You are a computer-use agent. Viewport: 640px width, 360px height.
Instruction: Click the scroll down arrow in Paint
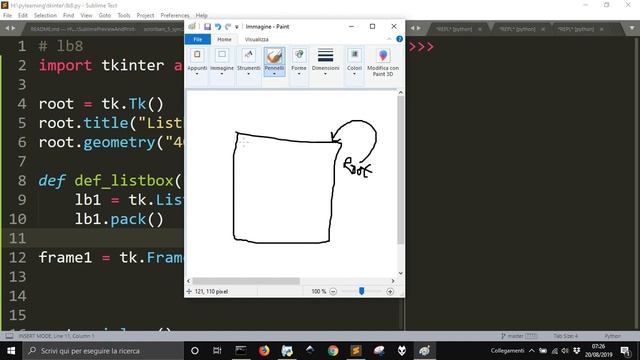(400, 273)
